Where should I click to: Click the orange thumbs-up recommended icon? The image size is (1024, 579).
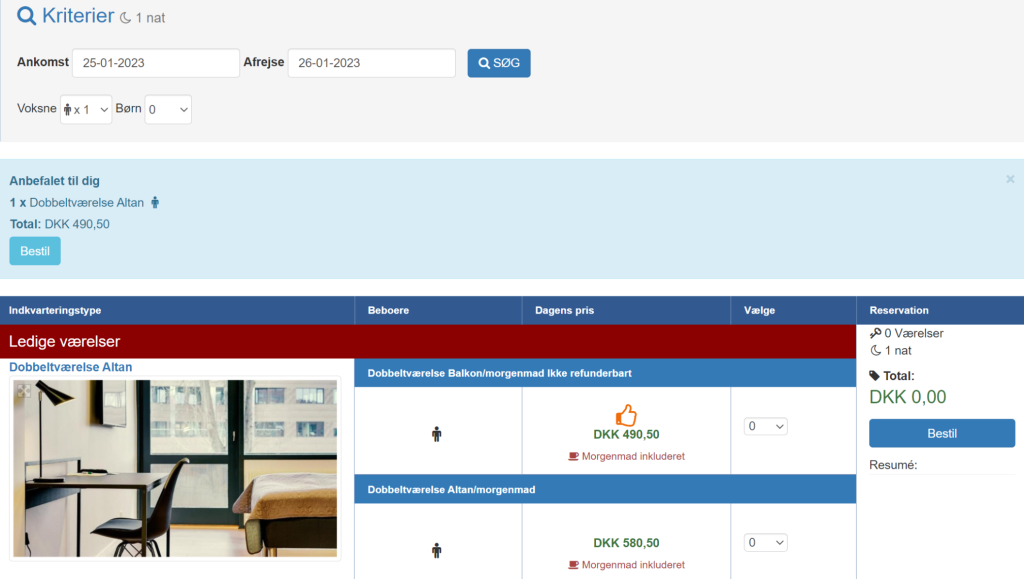pos(626,415)
